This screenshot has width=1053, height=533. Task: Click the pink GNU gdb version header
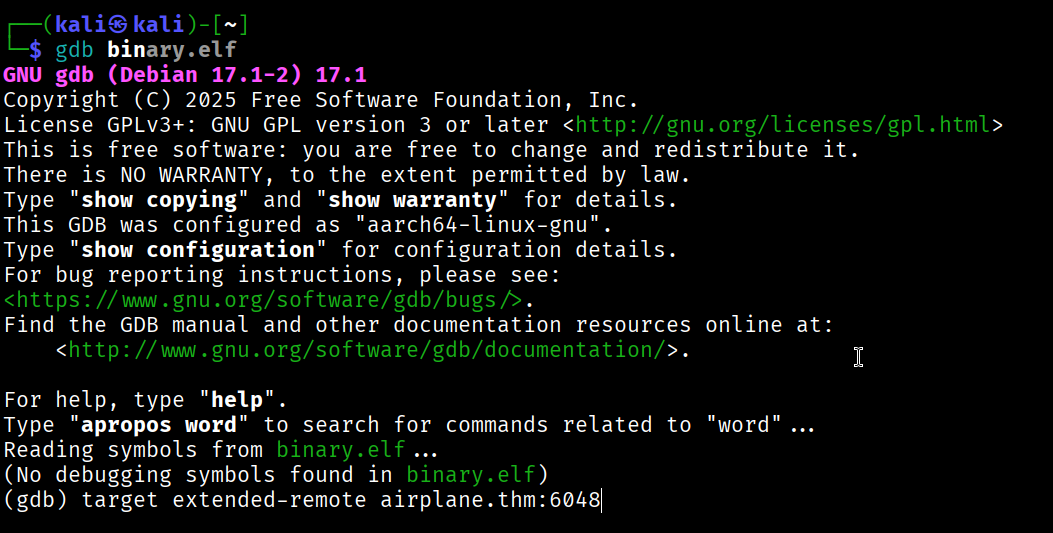tap(185, 75)
